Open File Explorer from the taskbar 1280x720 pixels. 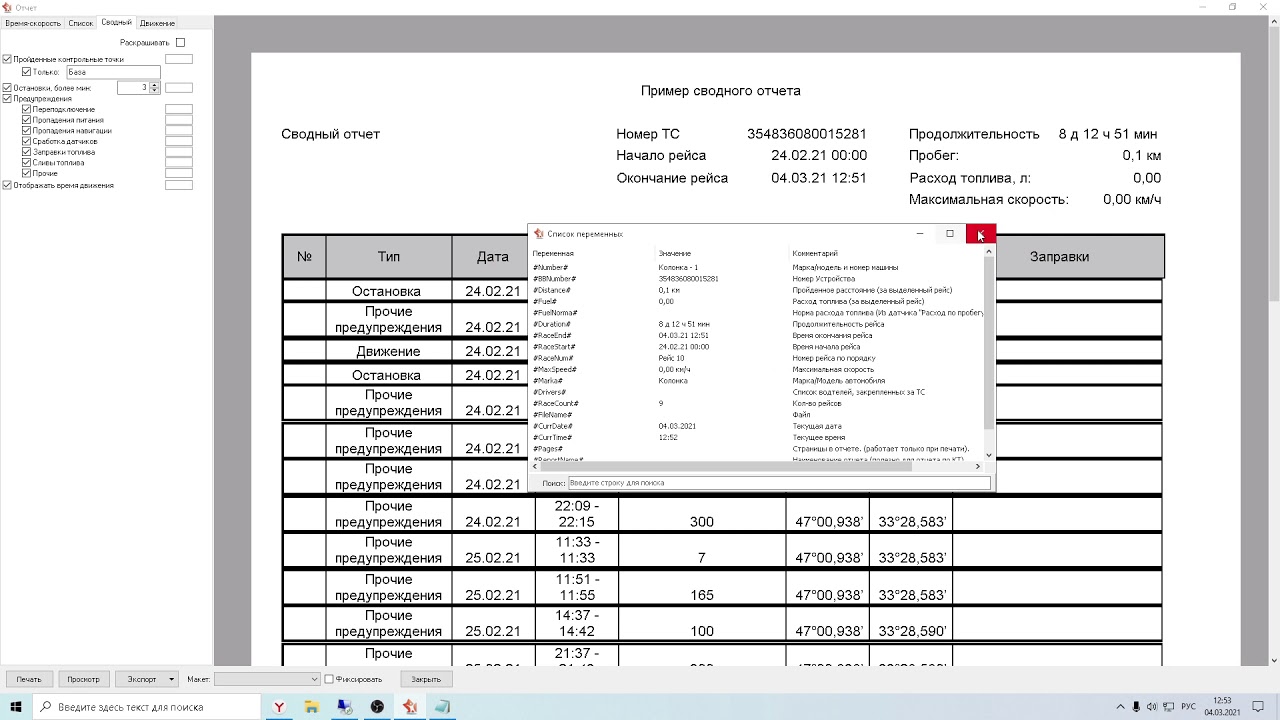point(312,707)
